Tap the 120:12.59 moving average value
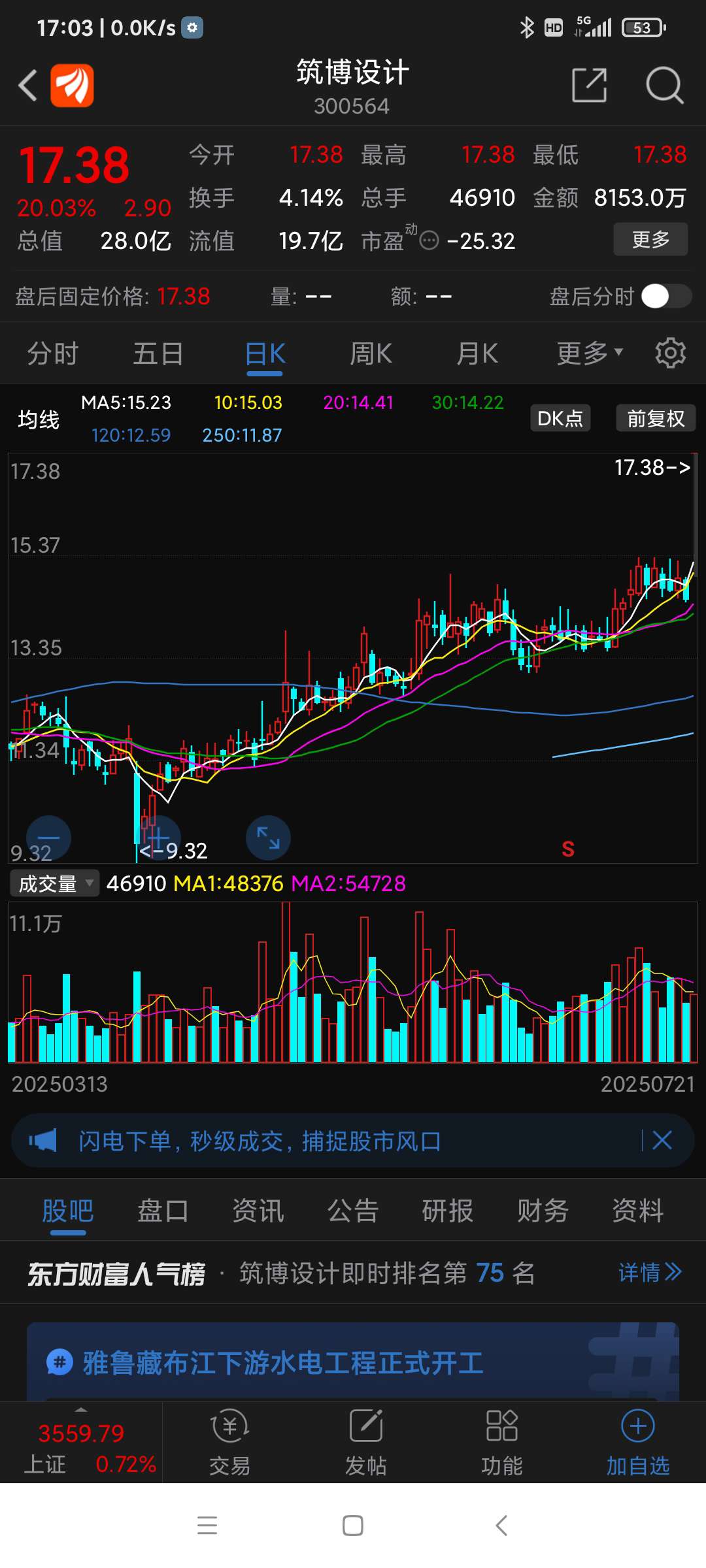Image resolution: width=706 pixels, height=1568 pixels. [x=131, y=435]
